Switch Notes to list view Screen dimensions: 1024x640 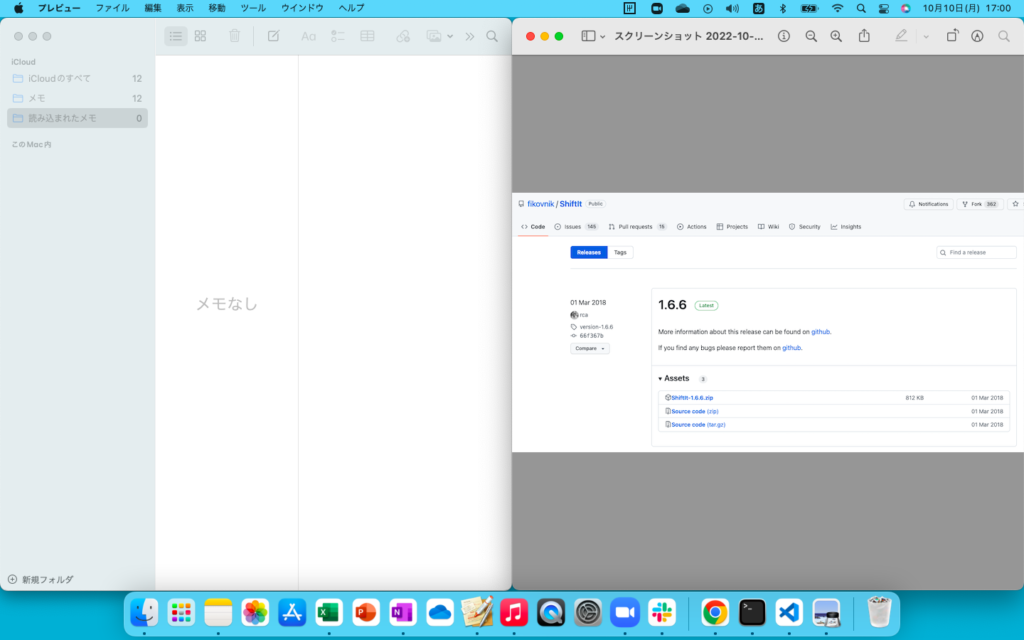click(176, 35)
